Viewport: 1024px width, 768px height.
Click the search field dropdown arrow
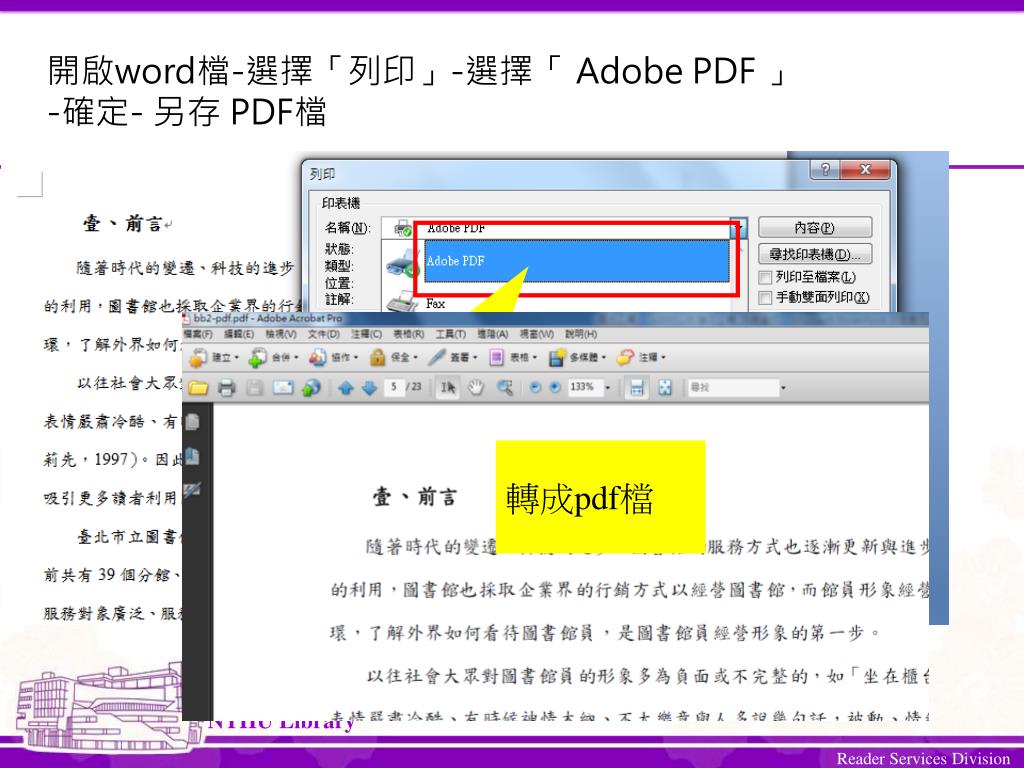pyautogui.click(x=783, y=388)
